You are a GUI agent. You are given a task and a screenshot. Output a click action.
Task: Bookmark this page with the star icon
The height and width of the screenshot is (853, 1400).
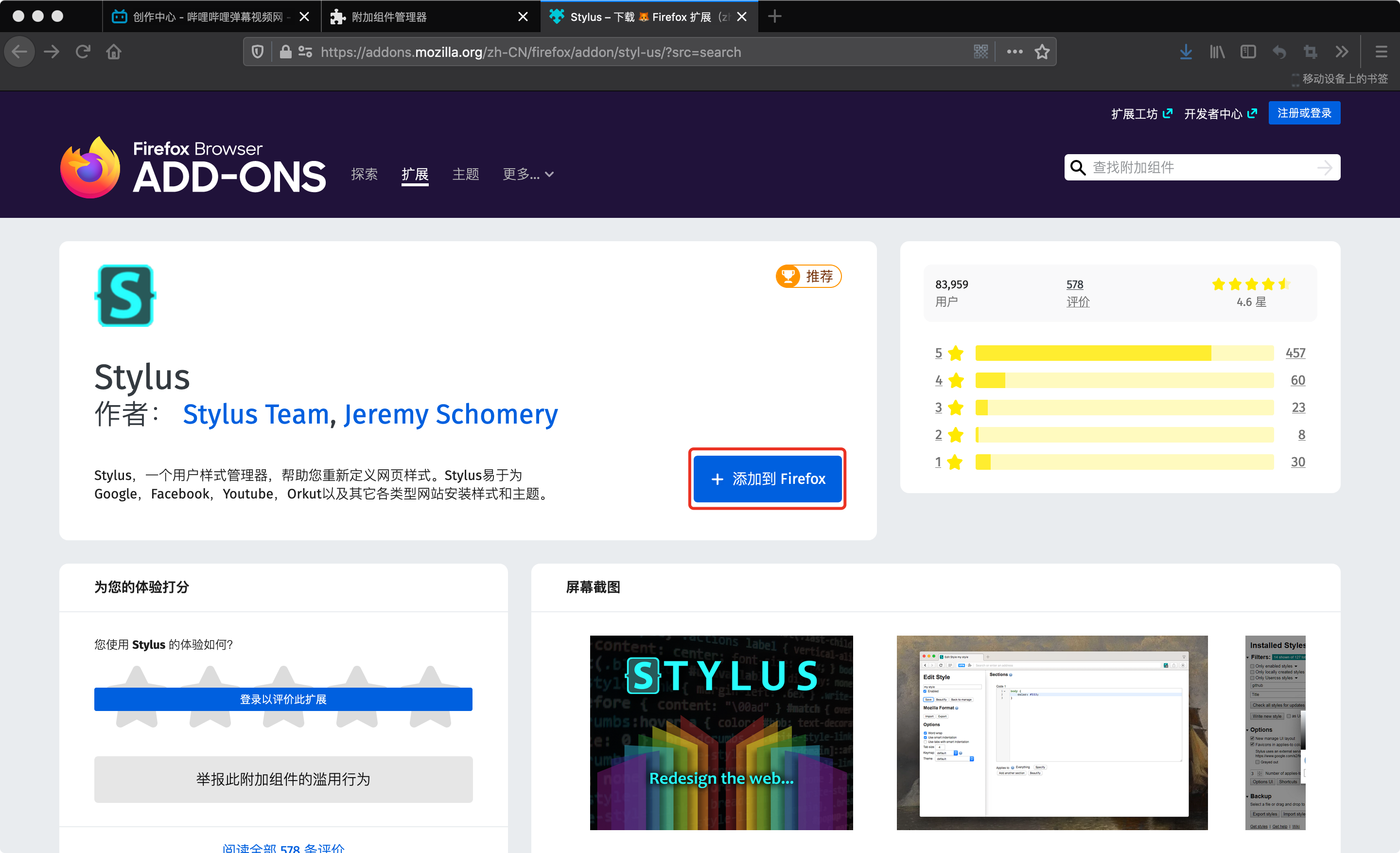[x=1042, y=52]
